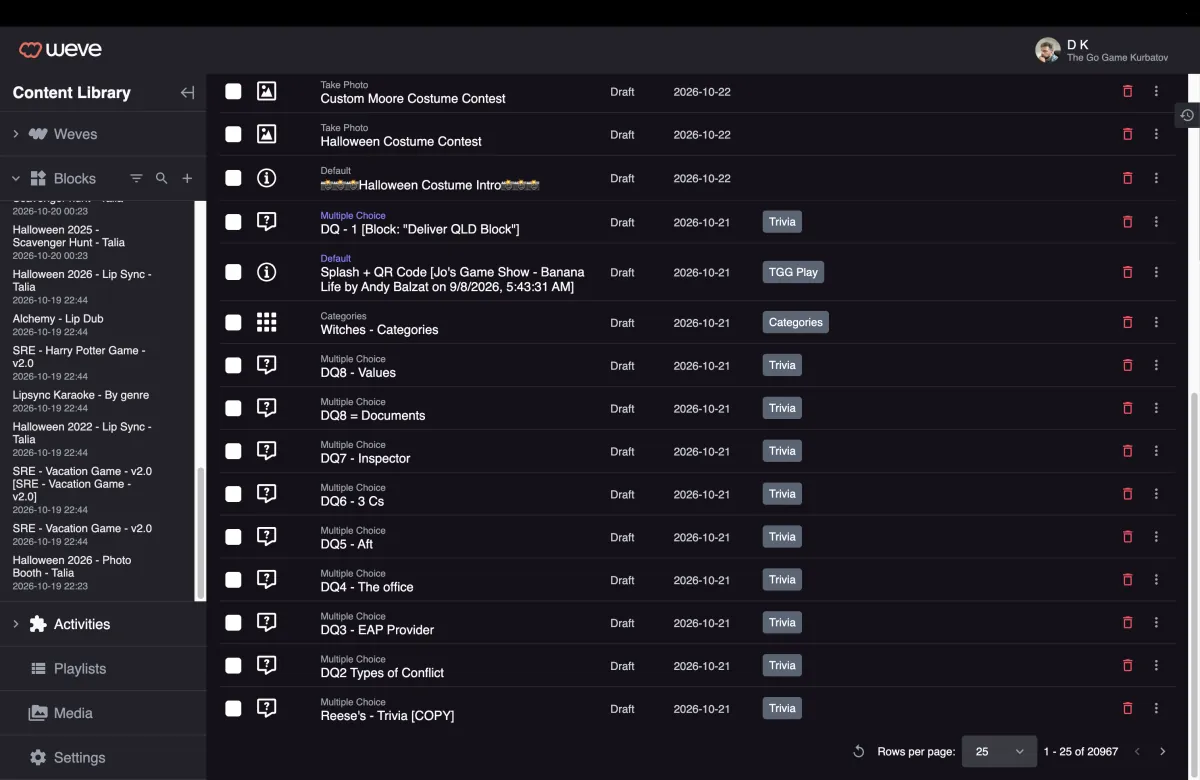
Task: Tick the Witches - Categories checkbox
Action: (x=233, y=322)
